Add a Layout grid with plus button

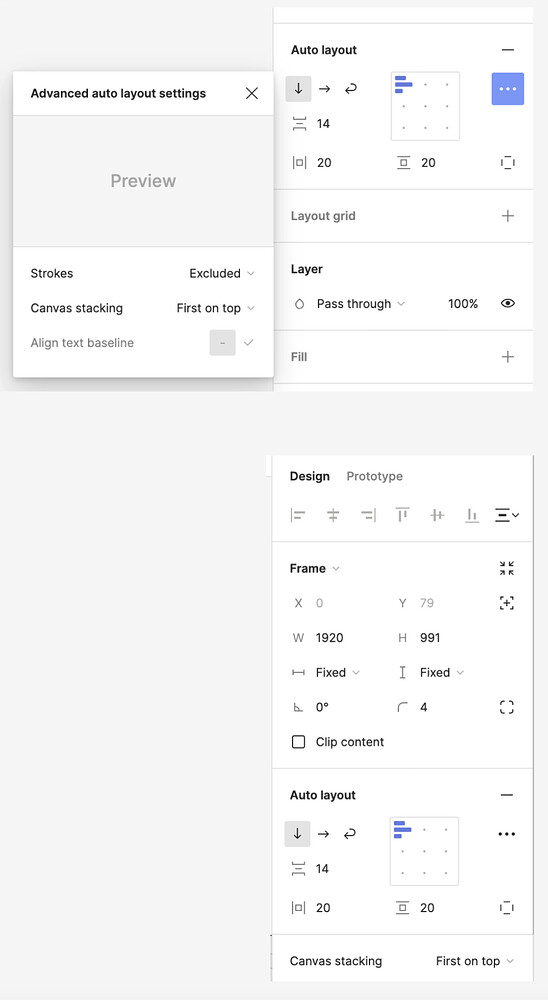tap(508, 216)
